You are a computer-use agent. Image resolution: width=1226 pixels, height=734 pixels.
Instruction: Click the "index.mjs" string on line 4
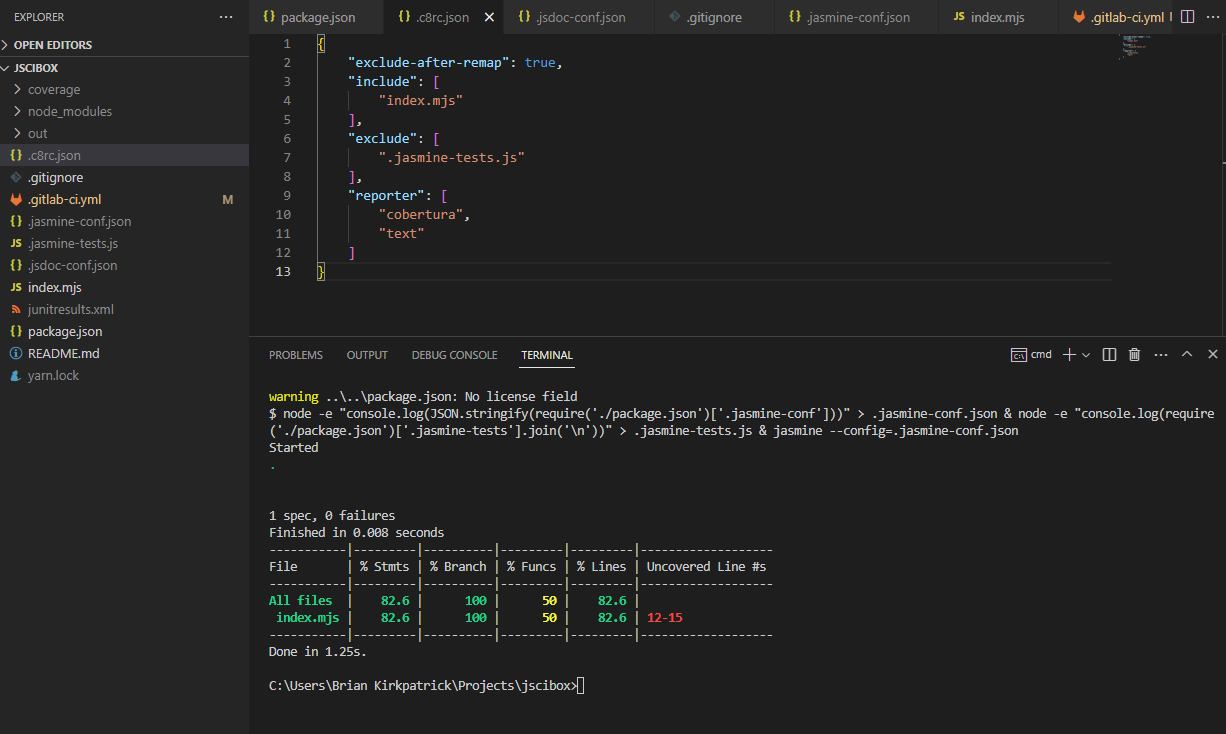(420, 100)
